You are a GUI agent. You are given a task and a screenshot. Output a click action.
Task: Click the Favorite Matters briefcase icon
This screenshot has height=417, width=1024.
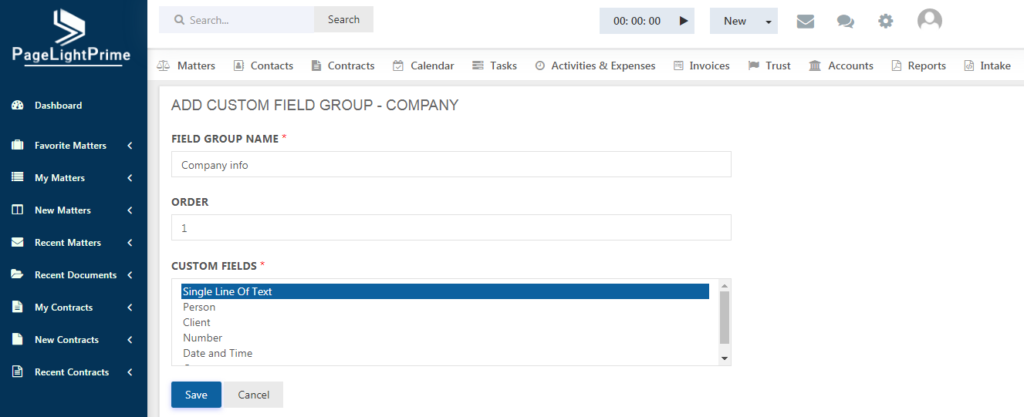[18, 146]
